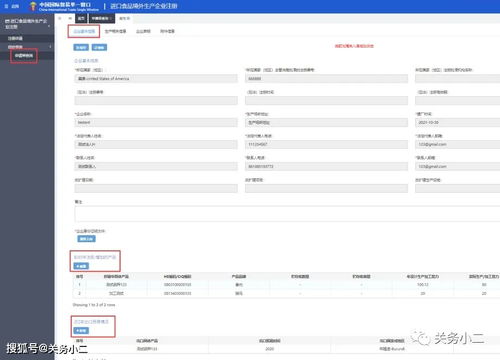Switch to the first dark home page tab
500x360 pixels.
click(x=81, y=18)
